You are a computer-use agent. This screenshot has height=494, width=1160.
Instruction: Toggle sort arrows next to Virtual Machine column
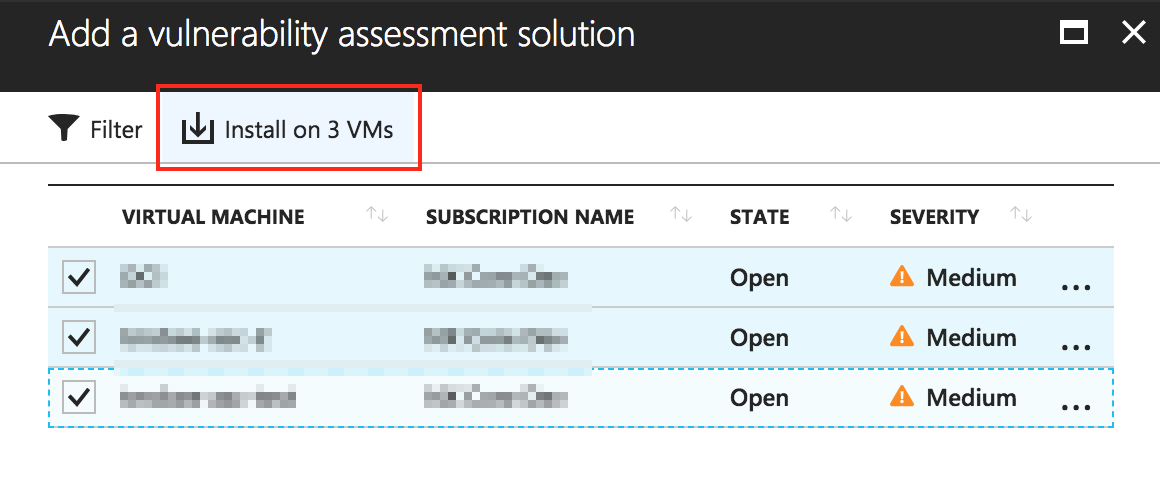[x=377, y=215]
